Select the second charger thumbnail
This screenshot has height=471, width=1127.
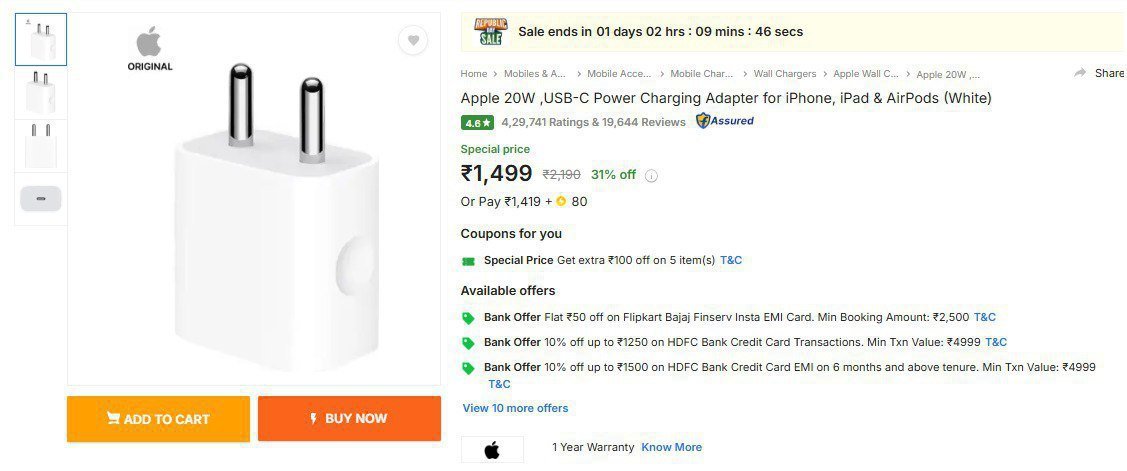click(41, 92)
